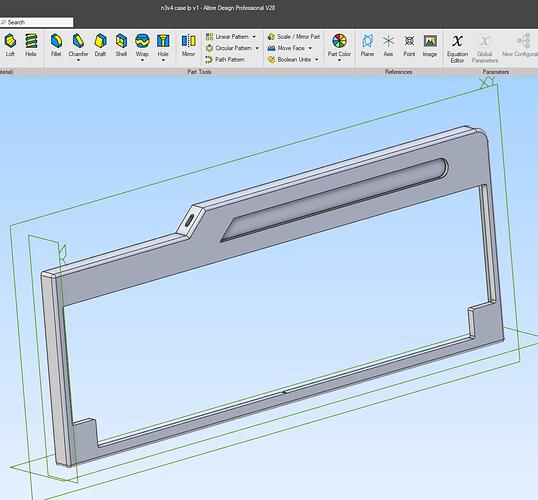Open the Equation Editor
The width and height of the screenshot is (538, 500).
click(x=457, y=48)
